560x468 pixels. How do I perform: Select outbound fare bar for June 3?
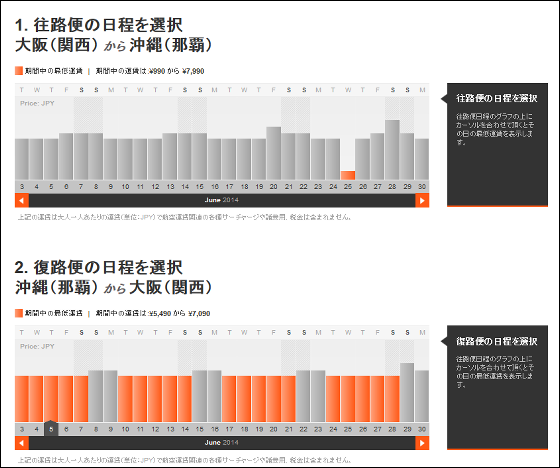(x=22, y=159)
